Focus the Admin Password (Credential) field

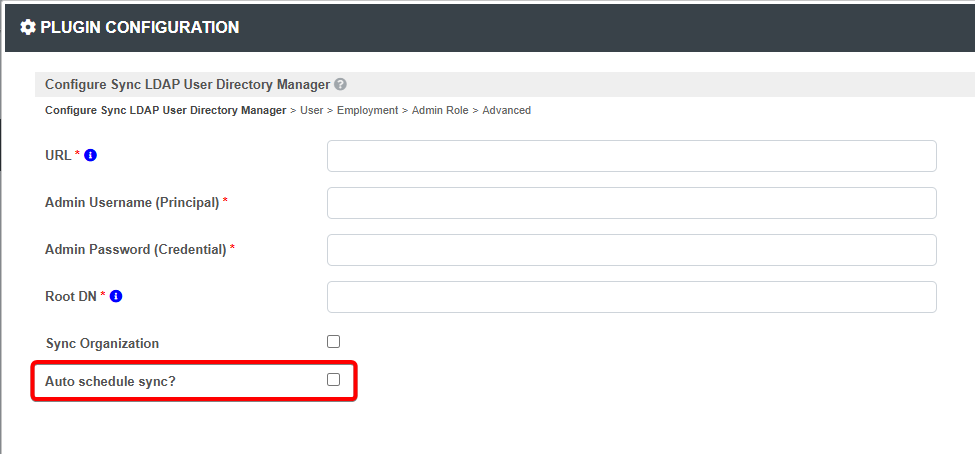[x=632, y=250]
